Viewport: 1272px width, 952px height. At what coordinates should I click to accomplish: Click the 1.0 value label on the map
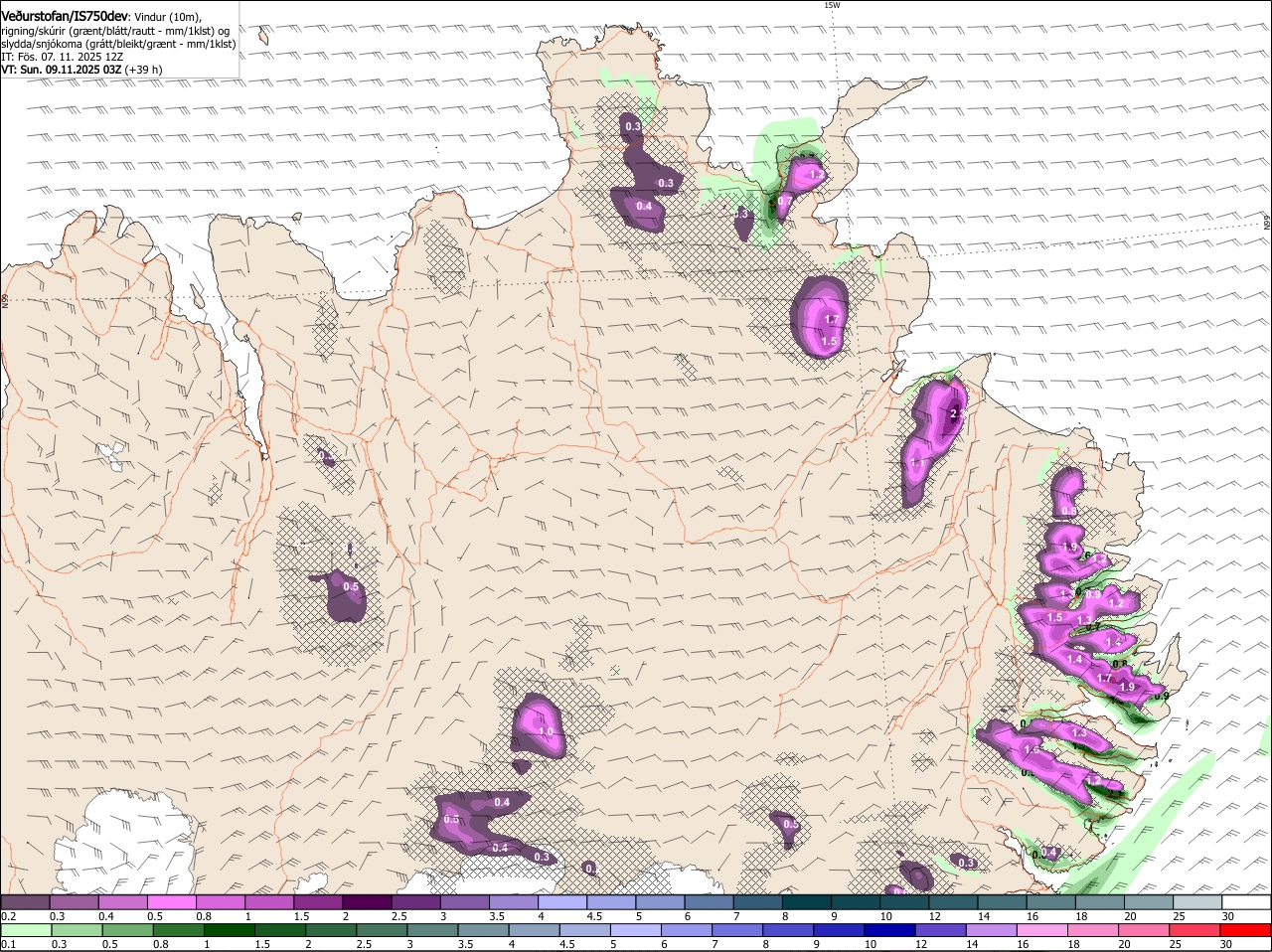coord(546,731)
